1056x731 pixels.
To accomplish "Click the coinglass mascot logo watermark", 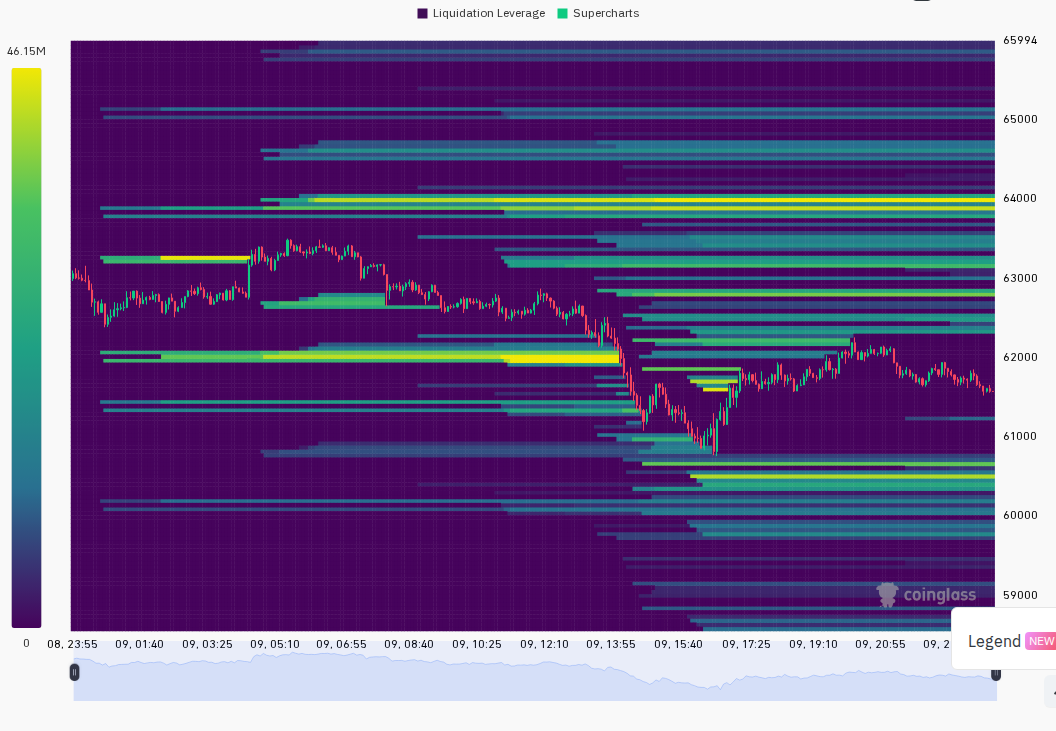I will [888, 595].
